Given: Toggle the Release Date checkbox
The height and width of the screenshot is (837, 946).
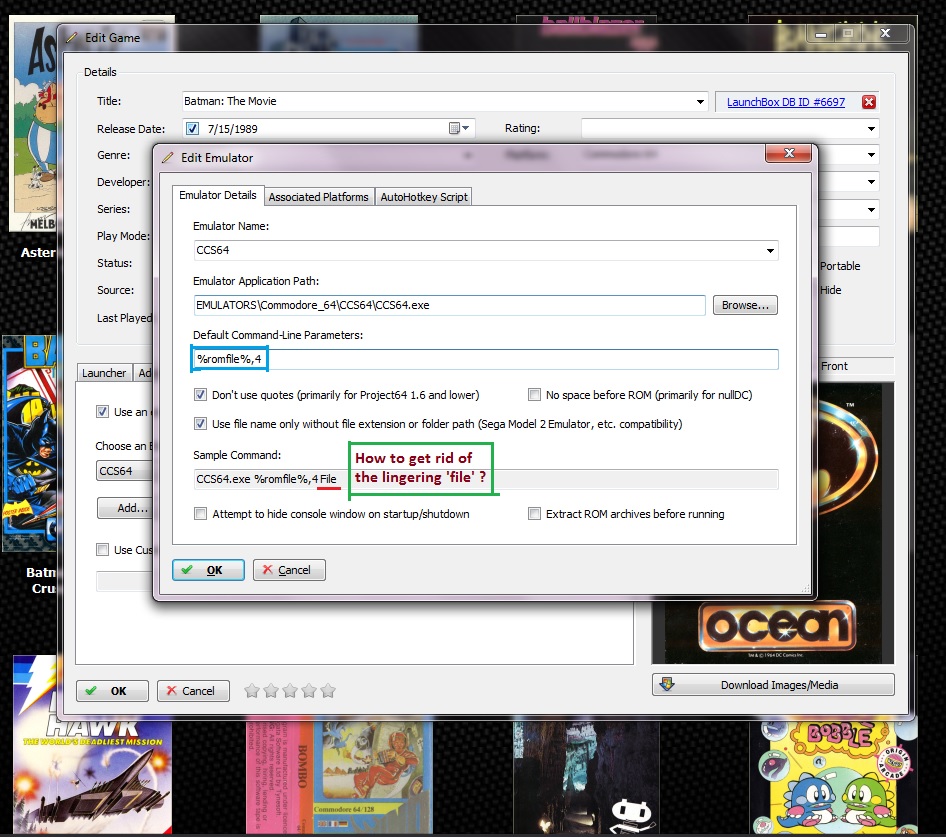Looking at the screenshot, I should click(192, 128).
